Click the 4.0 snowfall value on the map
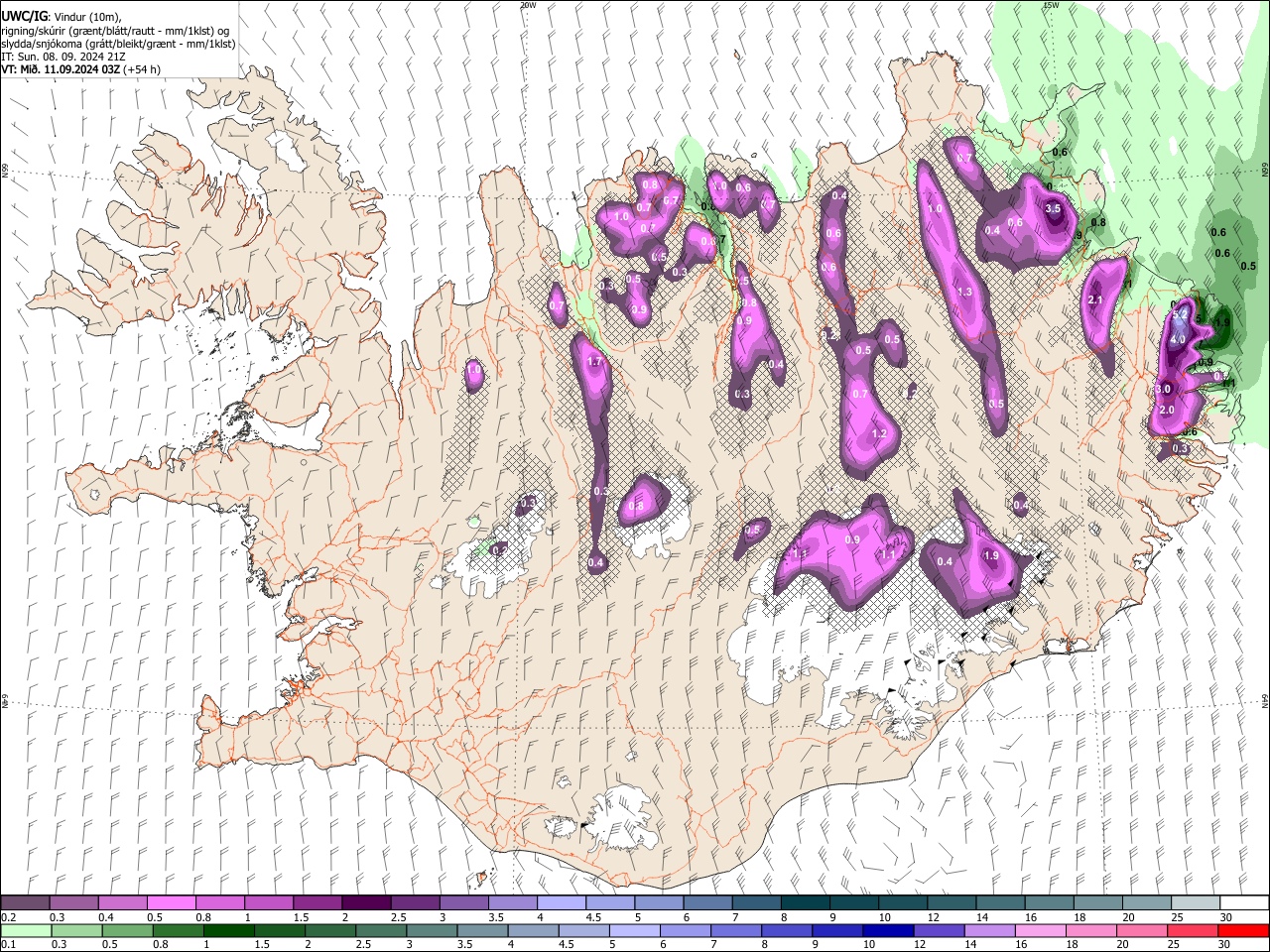This screenshot has width=1270, height=952. [1178, 340]
